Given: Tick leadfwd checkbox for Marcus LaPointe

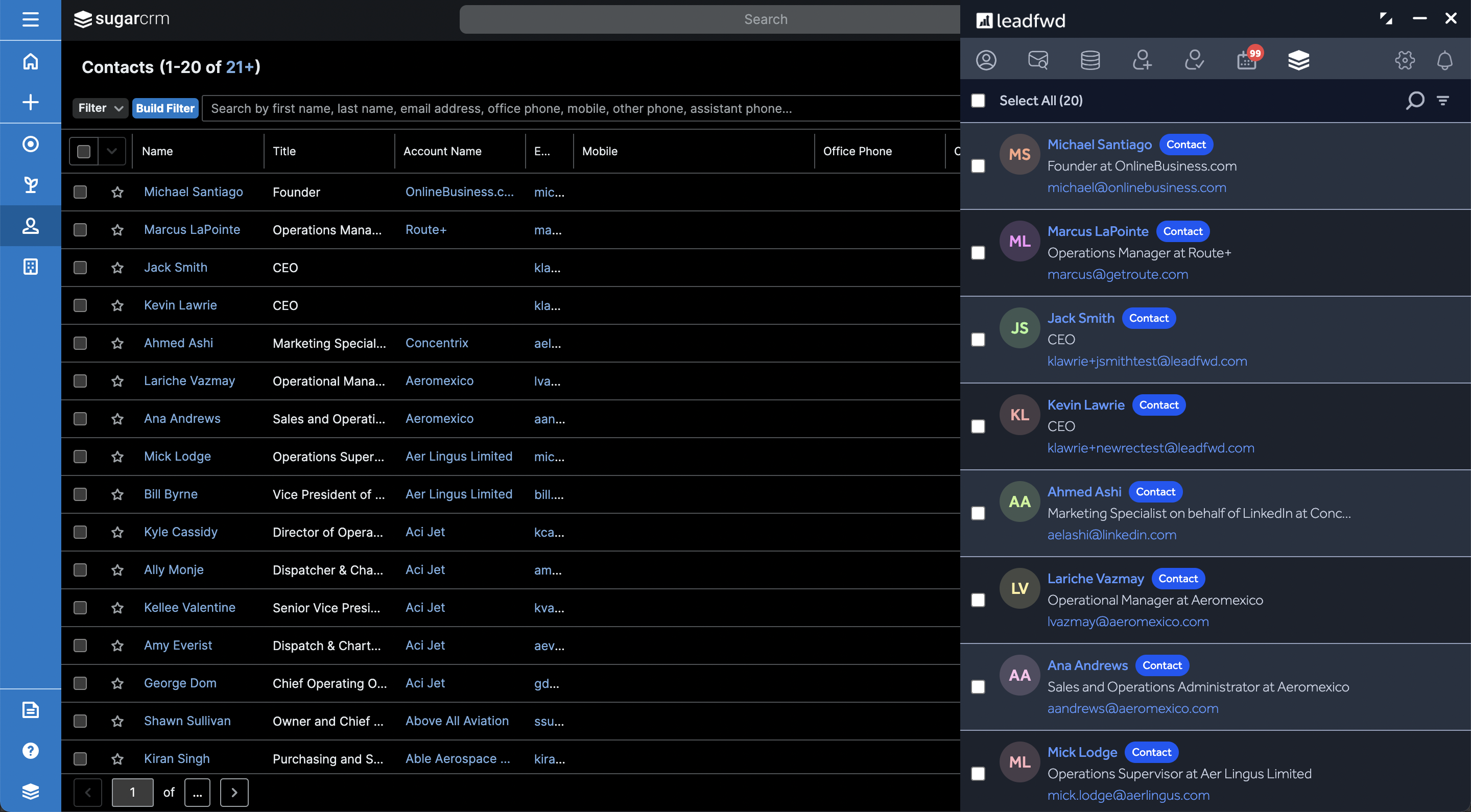Looking at the screenshot, I should tap(978, 253).
